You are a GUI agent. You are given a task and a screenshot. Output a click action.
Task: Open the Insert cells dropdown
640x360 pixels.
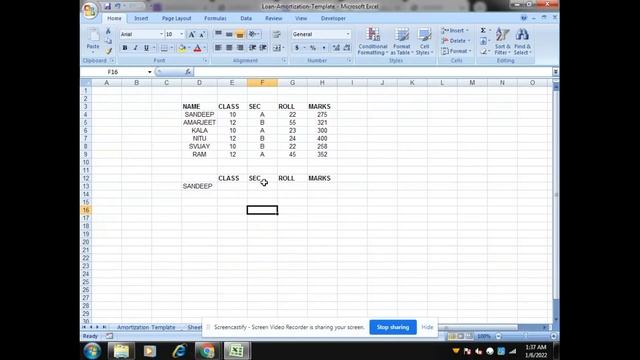point(456,31)
